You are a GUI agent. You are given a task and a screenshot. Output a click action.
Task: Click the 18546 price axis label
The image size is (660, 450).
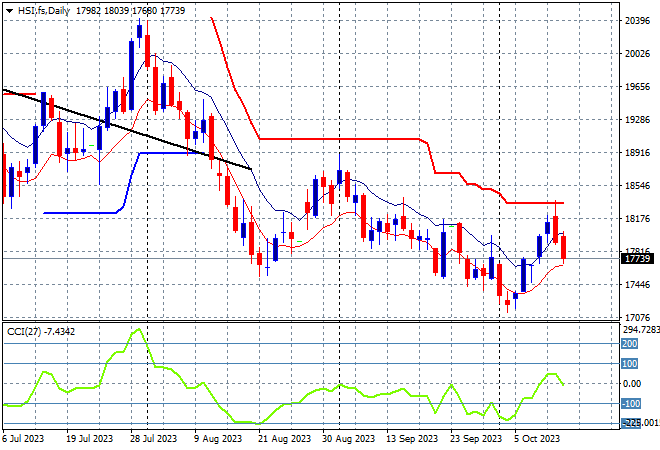click(x=638, y=186)
